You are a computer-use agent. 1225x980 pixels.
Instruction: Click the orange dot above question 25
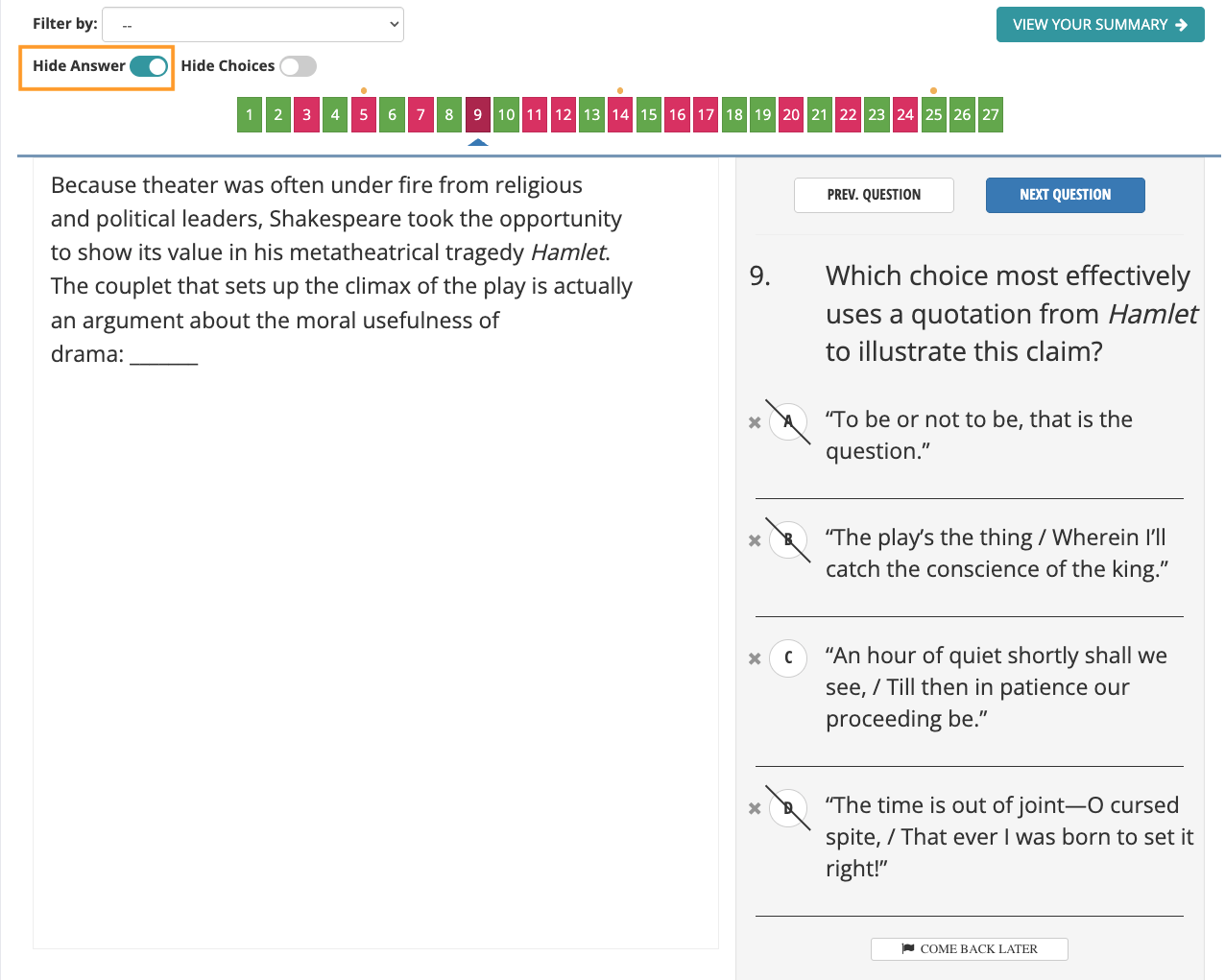coord(932,90)
